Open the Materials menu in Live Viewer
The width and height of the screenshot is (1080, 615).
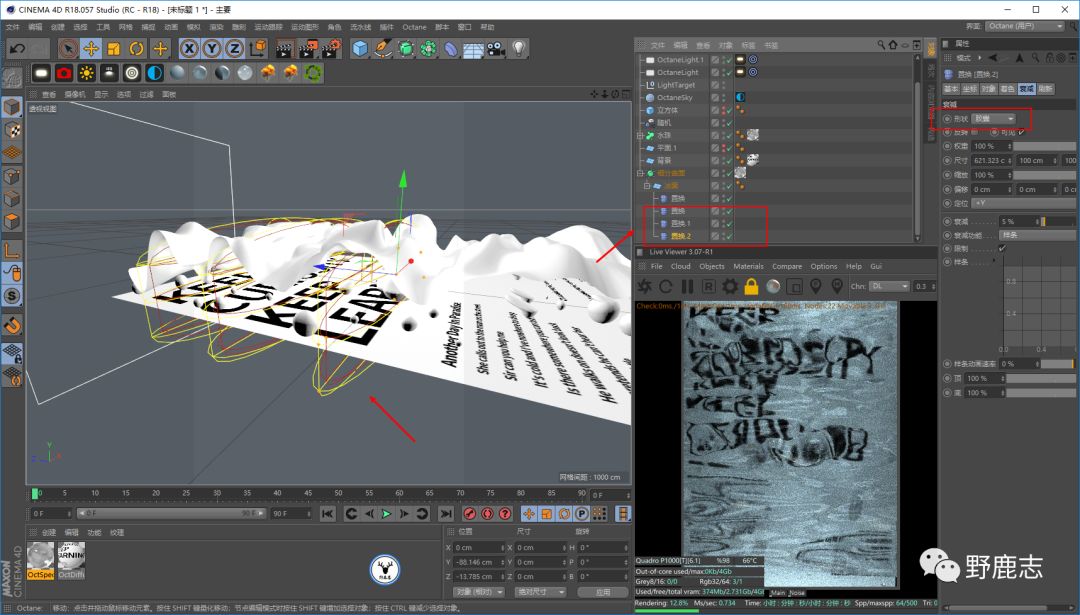click(x=748, y=266)
